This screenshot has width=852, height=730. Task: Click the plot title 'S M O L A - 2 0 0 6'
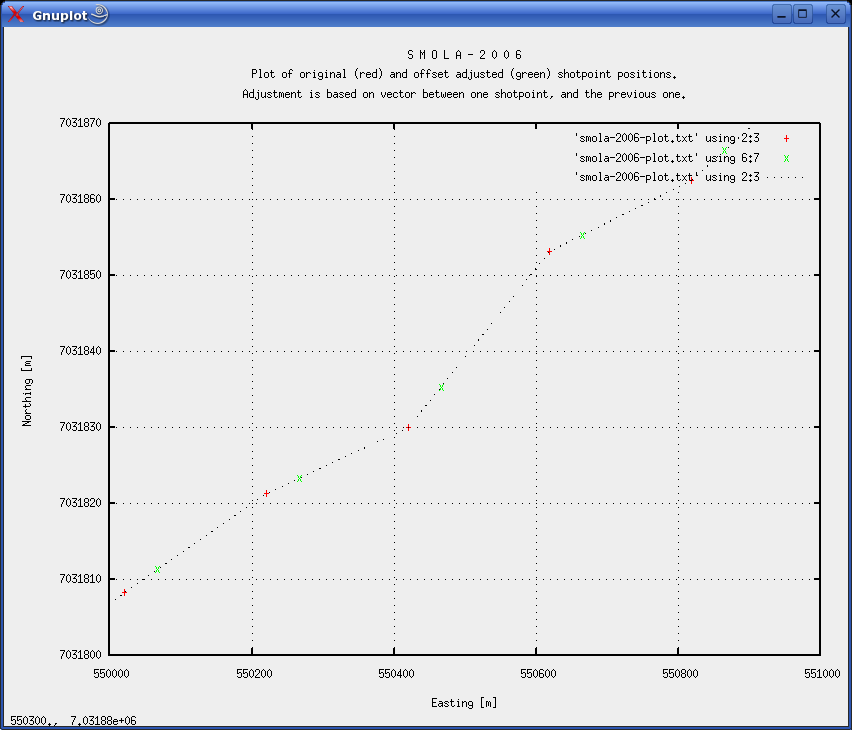(464, 55)
